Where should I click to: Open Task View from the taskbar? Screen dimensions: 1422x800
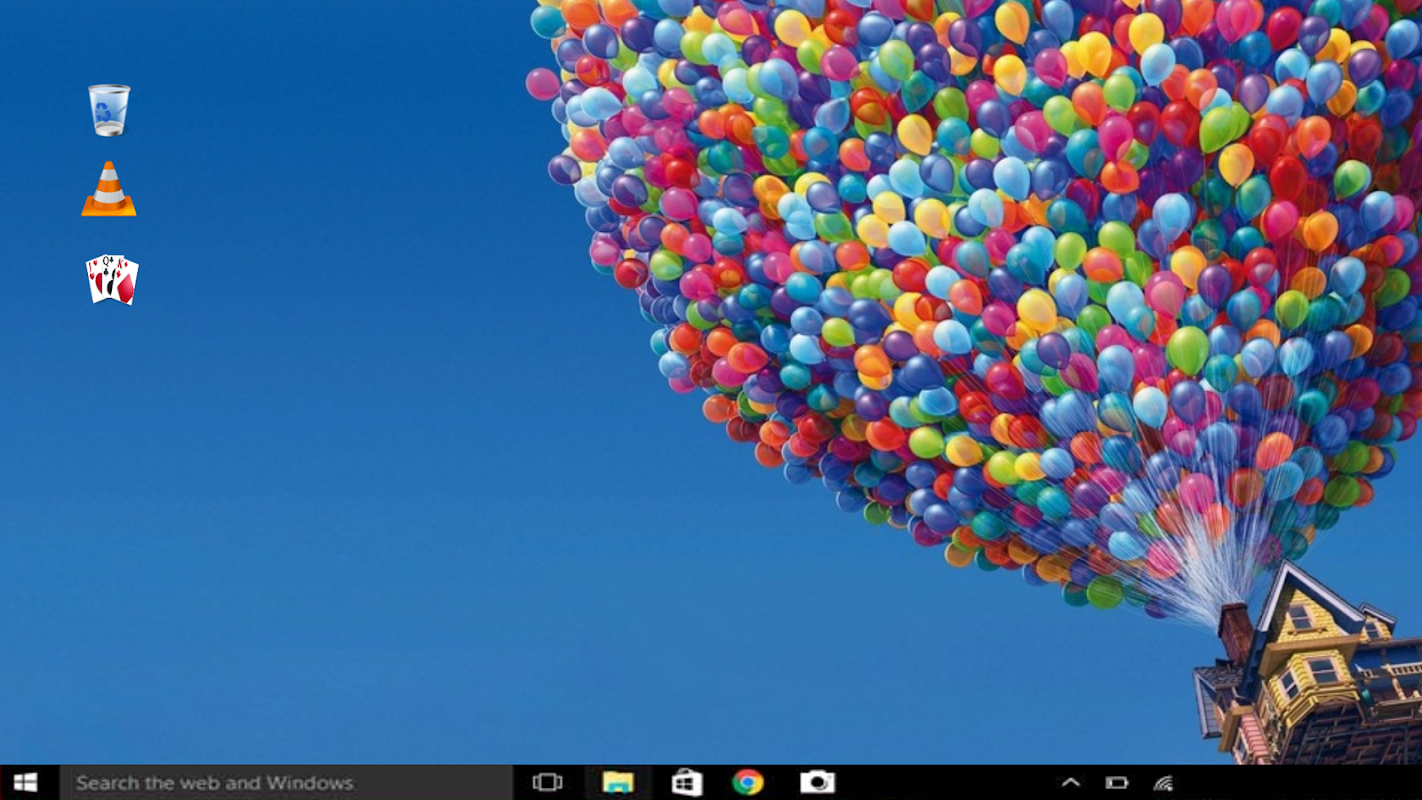click(547, 782)
